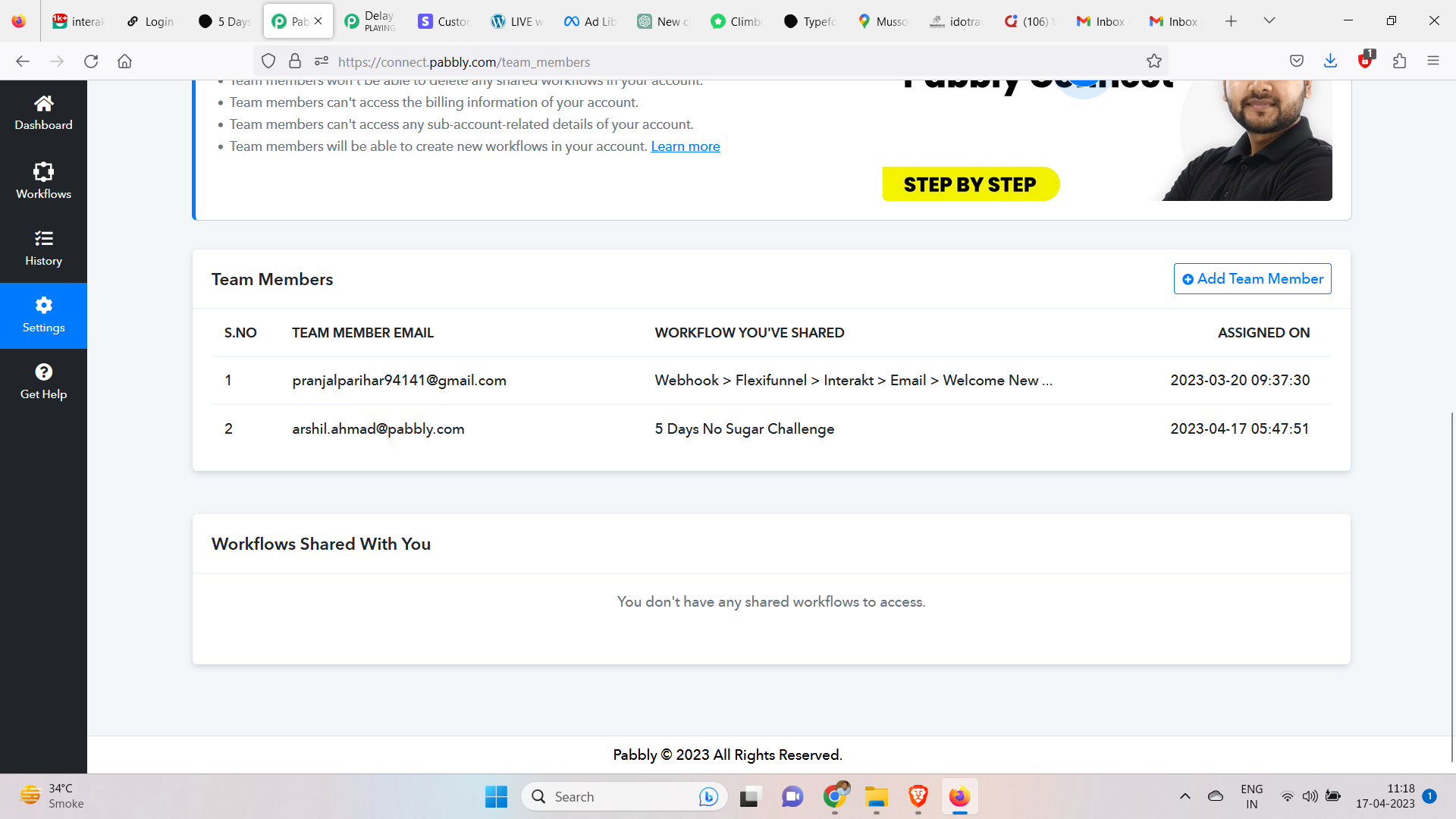Select email pranjalparihar94141@gmail.com
This screenshot has height=819, width=1456.
click(x=399, y=381)
